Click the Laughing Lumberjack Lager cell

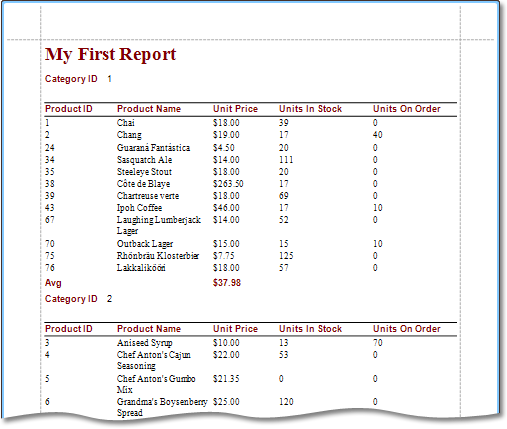click(159, 225)
